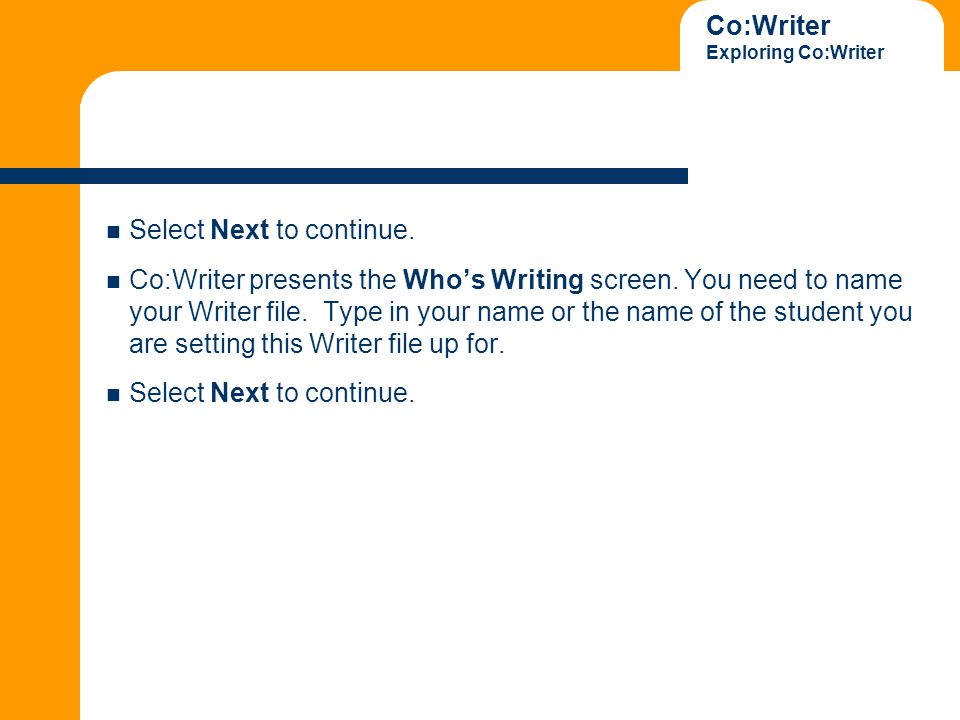Click the orange left sidebar band

(x=40, y=453)
